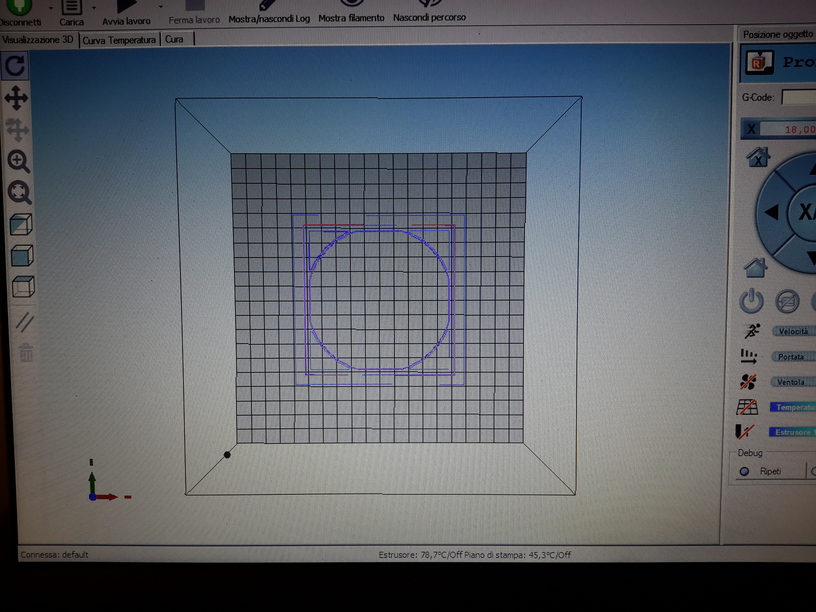Click Mostra/nascondi Log button
The height and width of the screenshot is (612, 816).
click(269, 18)
